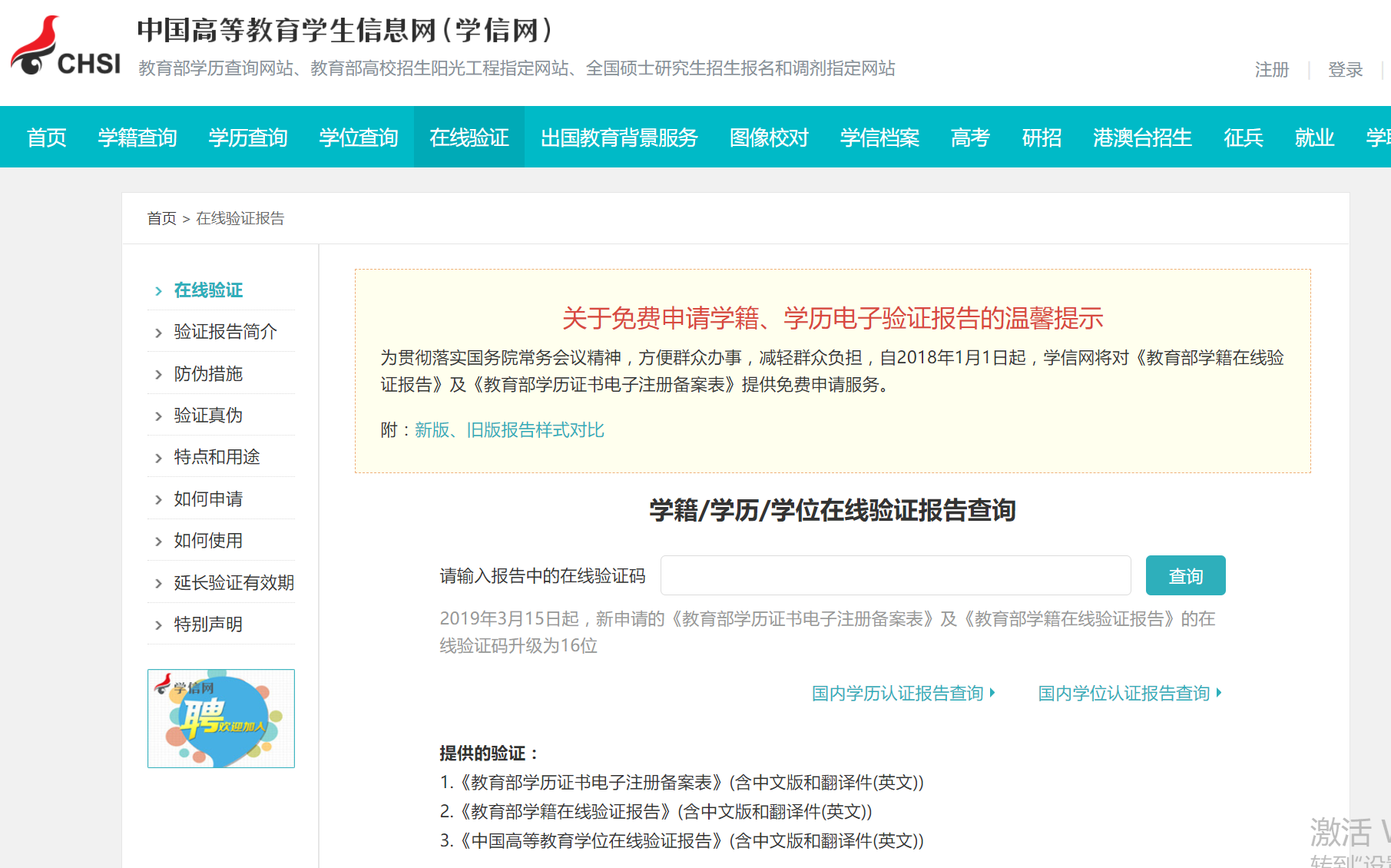Open 延长验证有效期 sidebar item
1391x868 pixels.
click(x=233, y=583)
